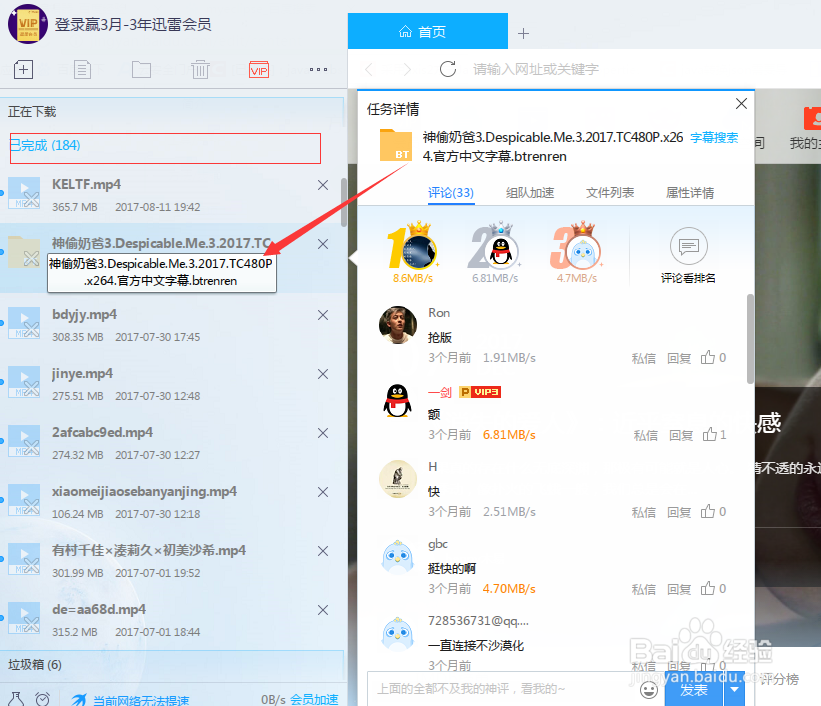The height and width of the screenshot is (706, 821).
Task: Click the 一剑 username
Action: click(439, 392)
